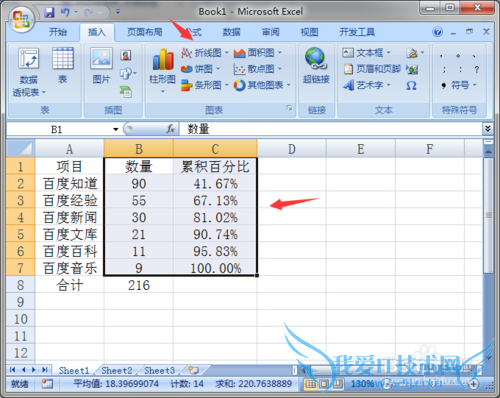Image resolution: width=500 pixels, height=398 pixels.
Task: Select cell showing 81.02%
Action: [x=215, y=217]
